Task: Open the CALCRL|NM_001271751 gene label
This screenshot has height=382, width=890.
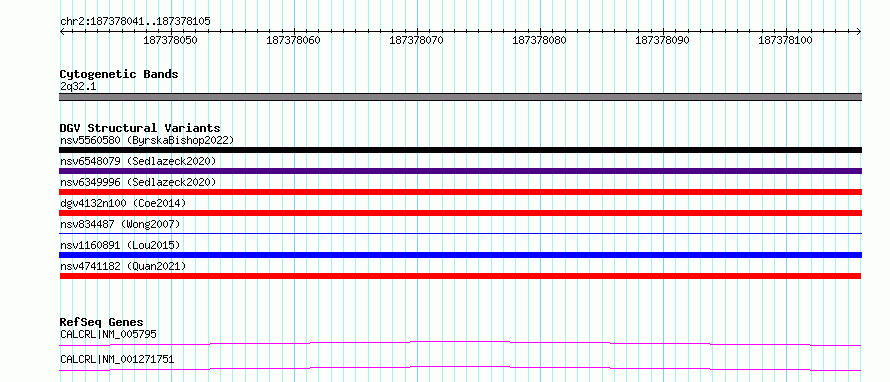Action: pos(117,360)
